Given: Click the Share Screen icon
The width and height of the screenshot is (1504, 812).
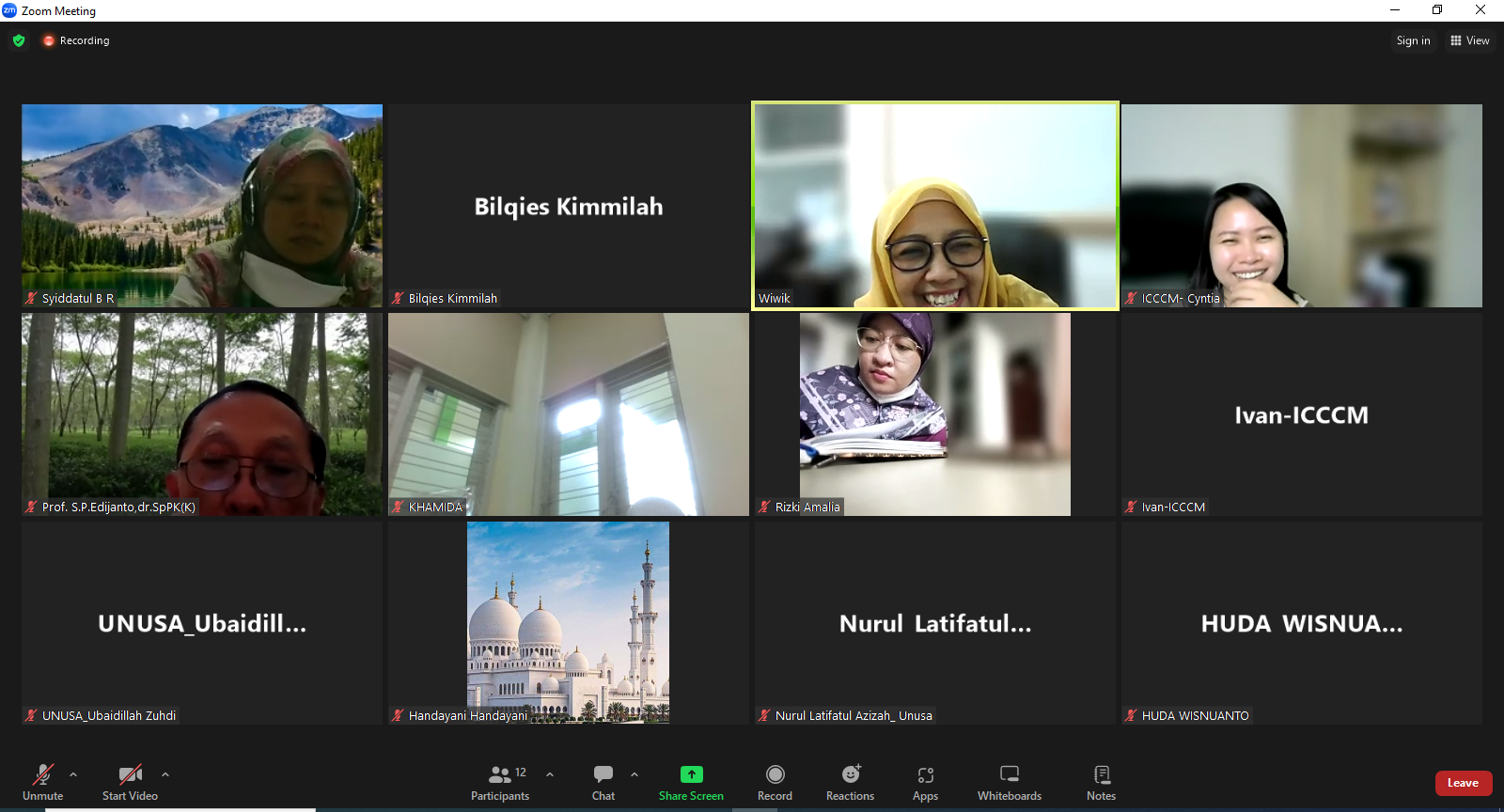Looking at the screenshot, I should [x=691, y=774].
